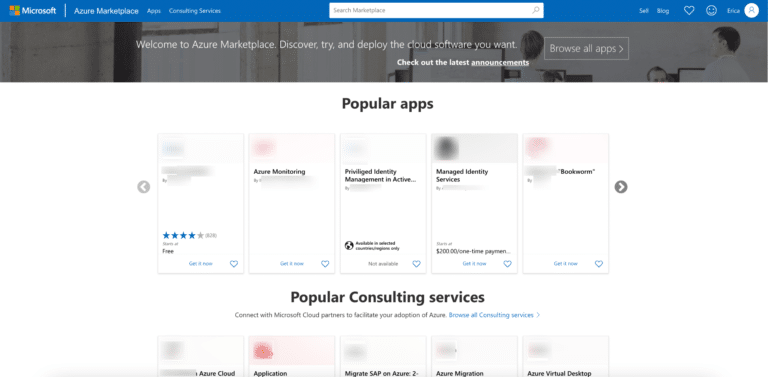Open Migrate SAP on Azure service card
768x377 pixels.
[x=383, y=356]
